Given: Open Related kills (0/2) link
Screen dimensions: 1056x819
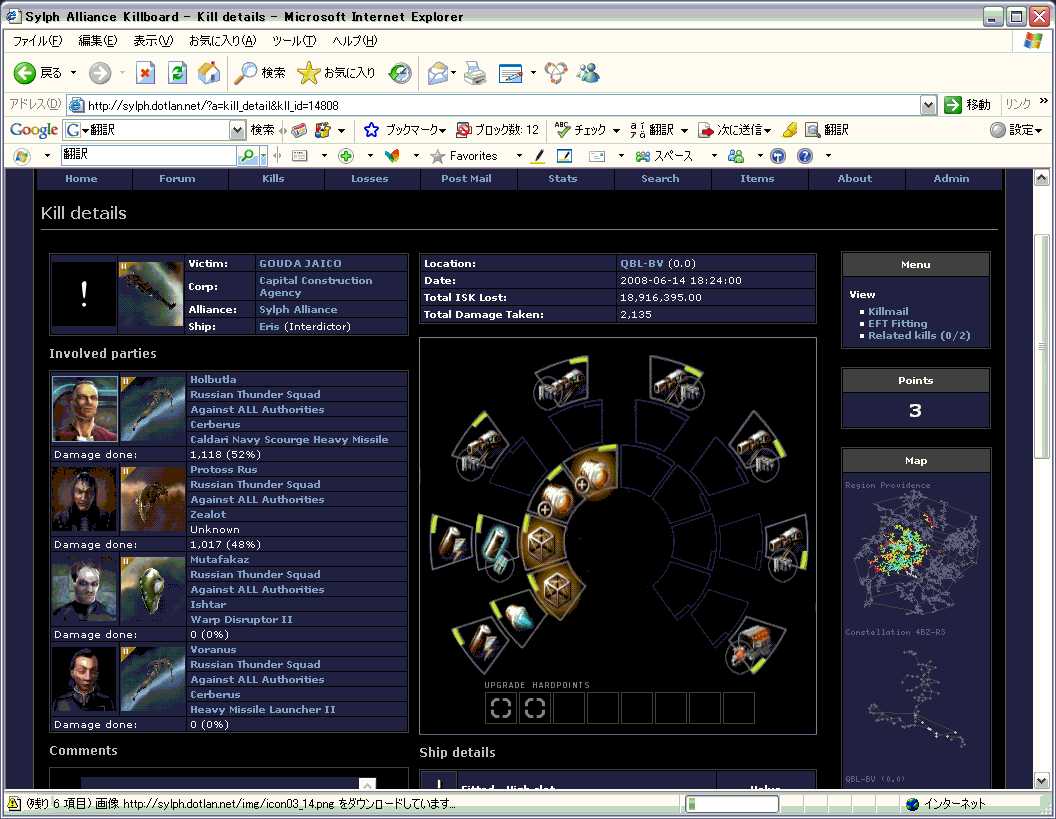Looking at the screenshot, I should (x=919, y=335).
